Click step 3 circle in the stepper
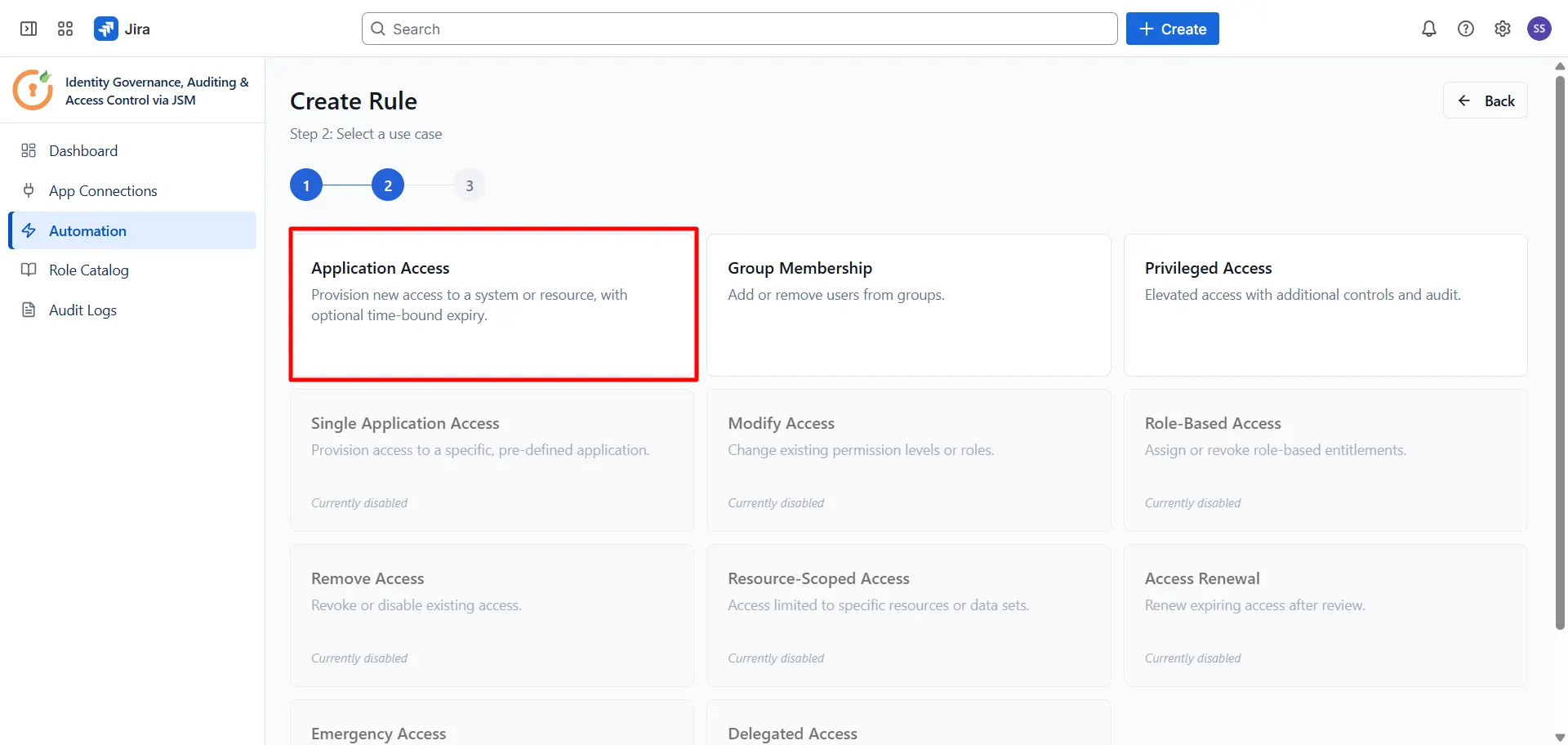Image resolution: width=1568 pixels, height=745 pixels. click(470, 185)
